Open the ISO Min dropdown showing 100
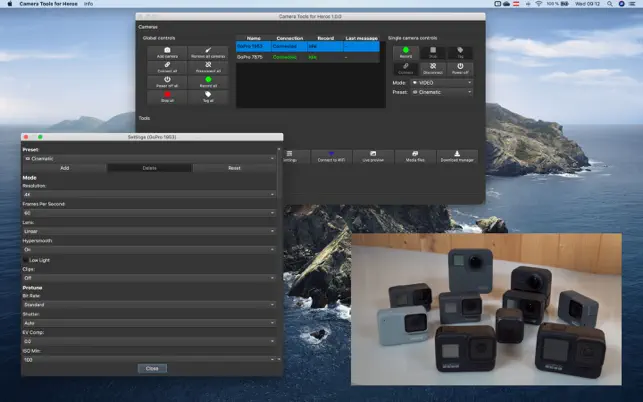Image resolution: width=643 pixels, height=402 pixels. [149, 359]
